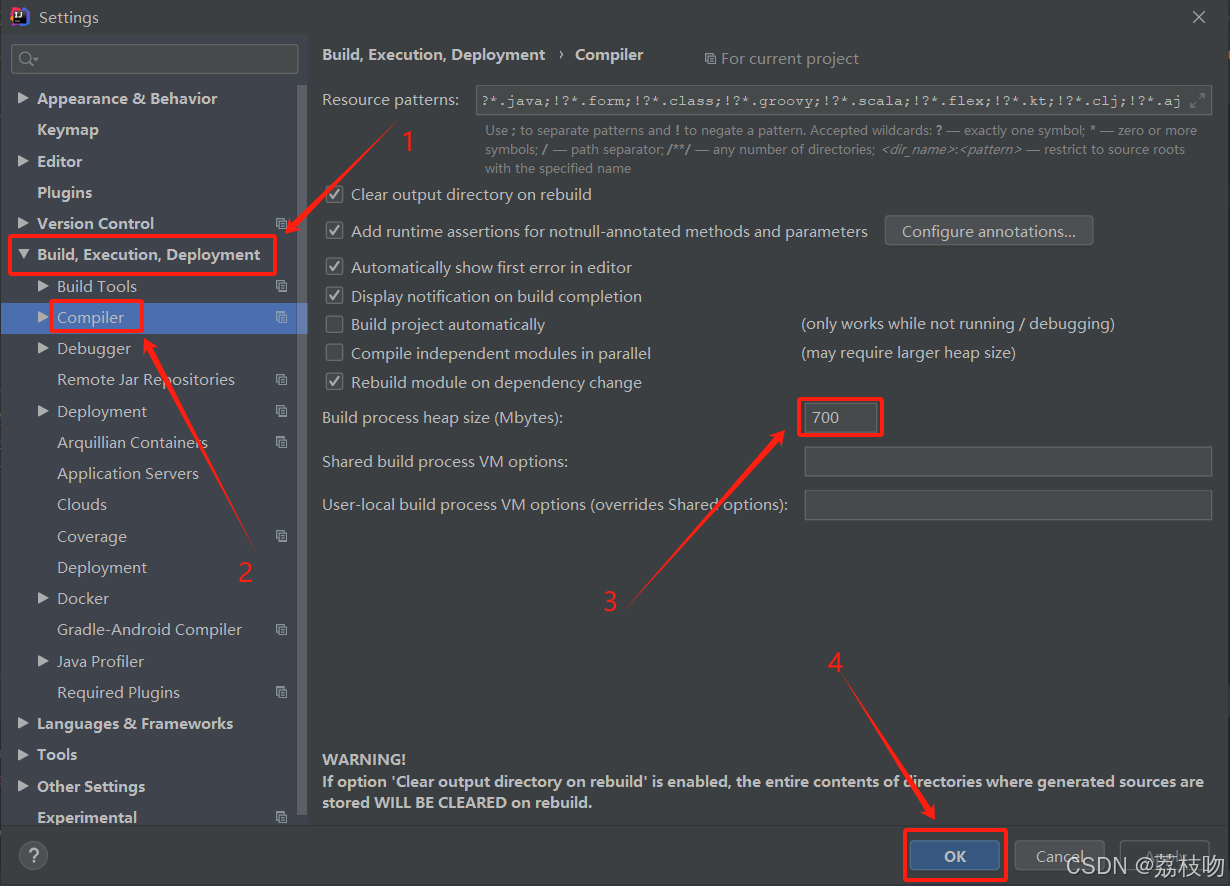Click the Resource patterns text field
The image size is (1230, 886).
point(844,101)
